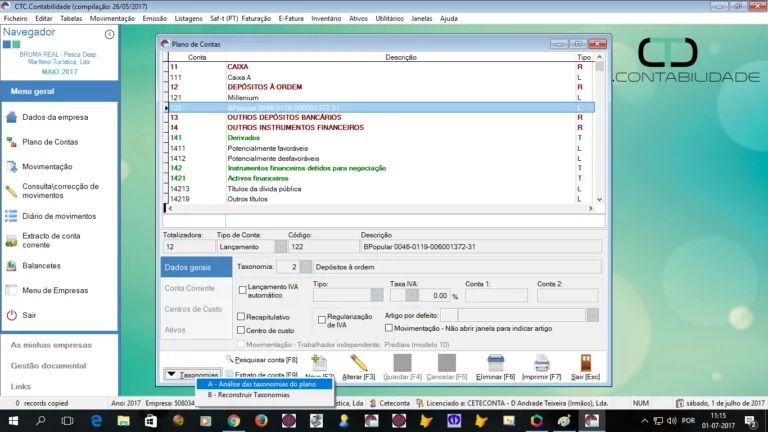The height and width of the screenshot is (432, 768).
Task: Show hidden tray icons chevron
Action: [645, 421]
